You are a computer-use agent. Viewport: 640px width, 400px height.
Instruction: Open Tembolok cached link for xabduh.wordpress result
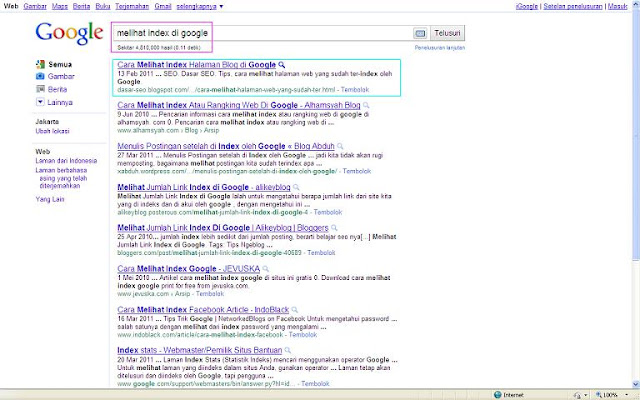pos(357,171)
